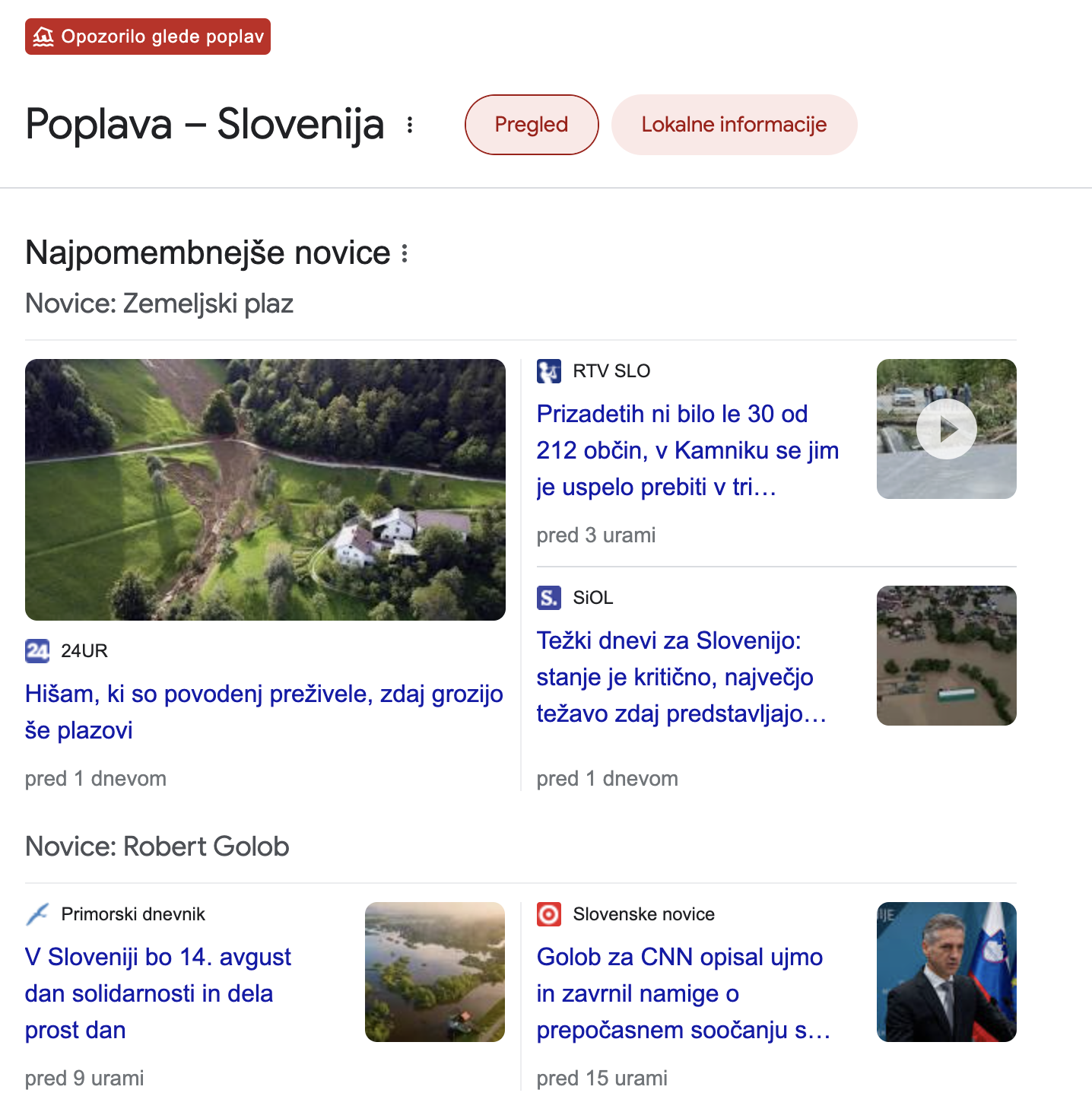
Task: Open the SiOL flooded village thumbnail
Action: [946, 656]
